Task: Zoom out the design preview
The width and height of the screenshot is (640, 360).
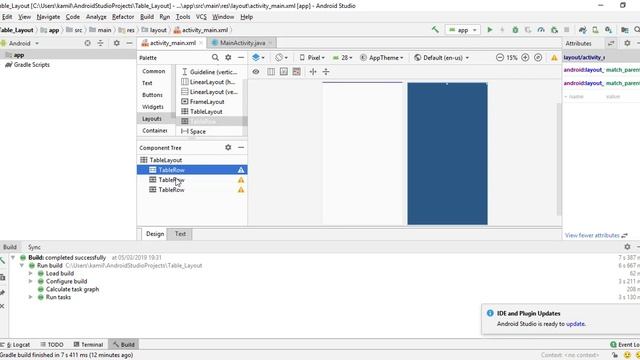Action: point(500,58)
